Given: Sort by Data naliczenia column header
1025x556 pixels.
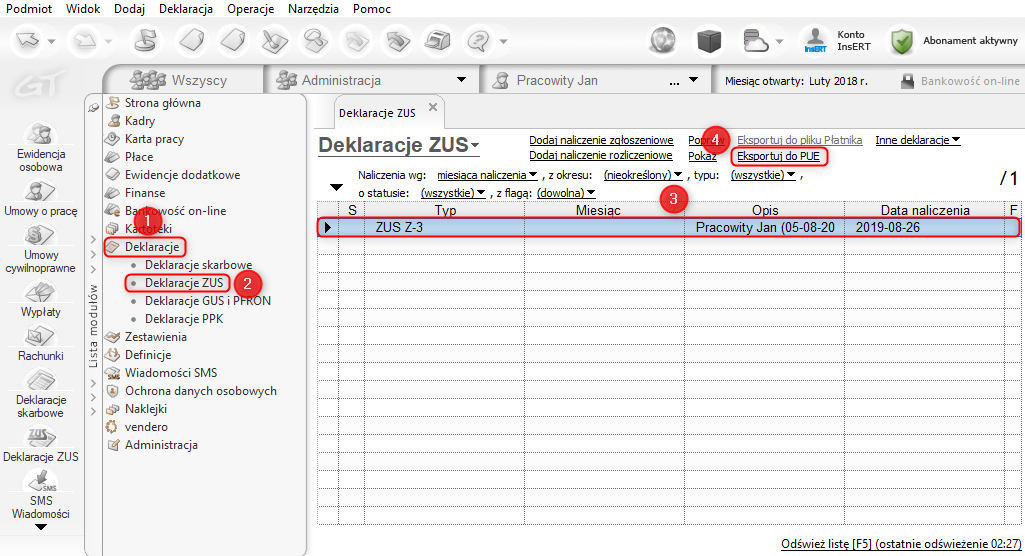Looking at the screenshot, I should (924, 210).
